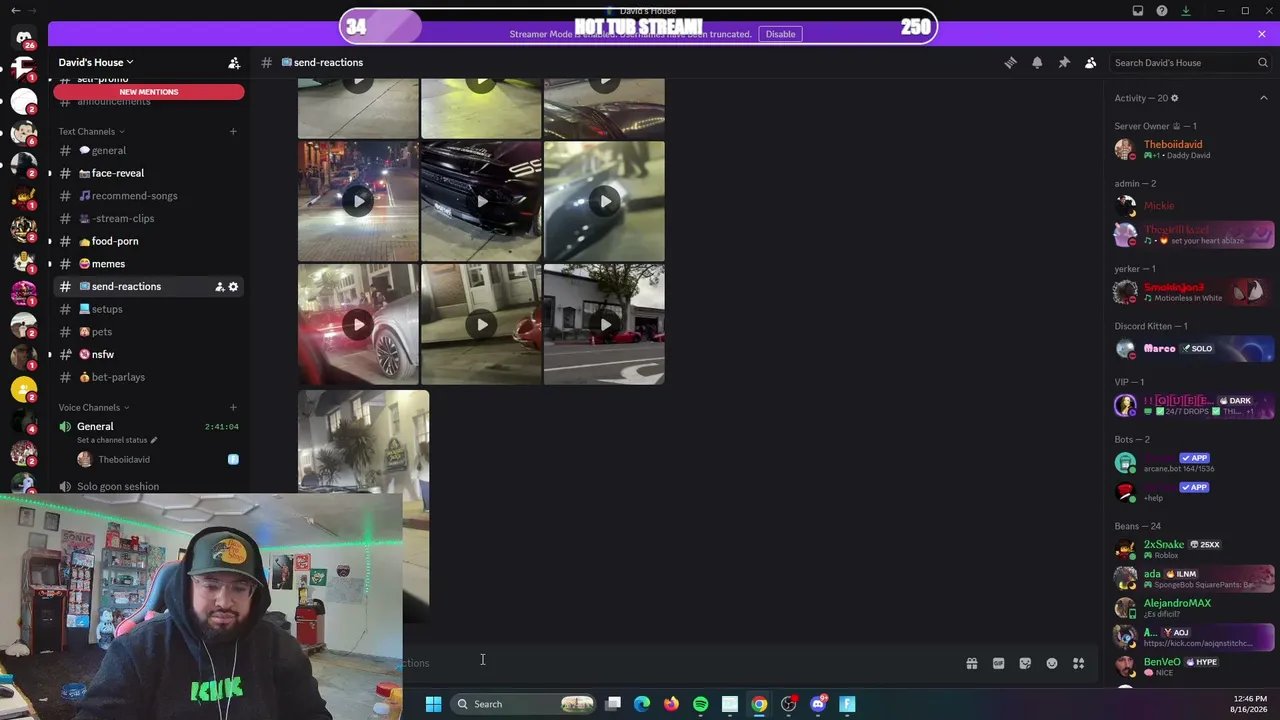Dismiss the Streamer Mode banner
The height and width of the screenshot is (720, 1280).
[1262, 34]
